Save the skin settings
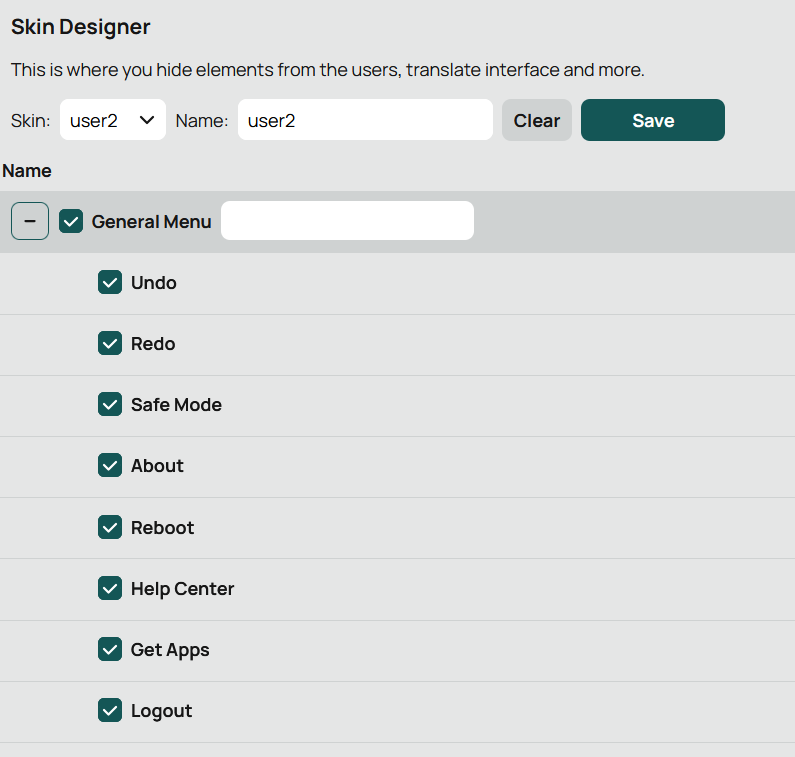This screenshot has width=795, height=757. pyautogui.click(x=653, y=120)
